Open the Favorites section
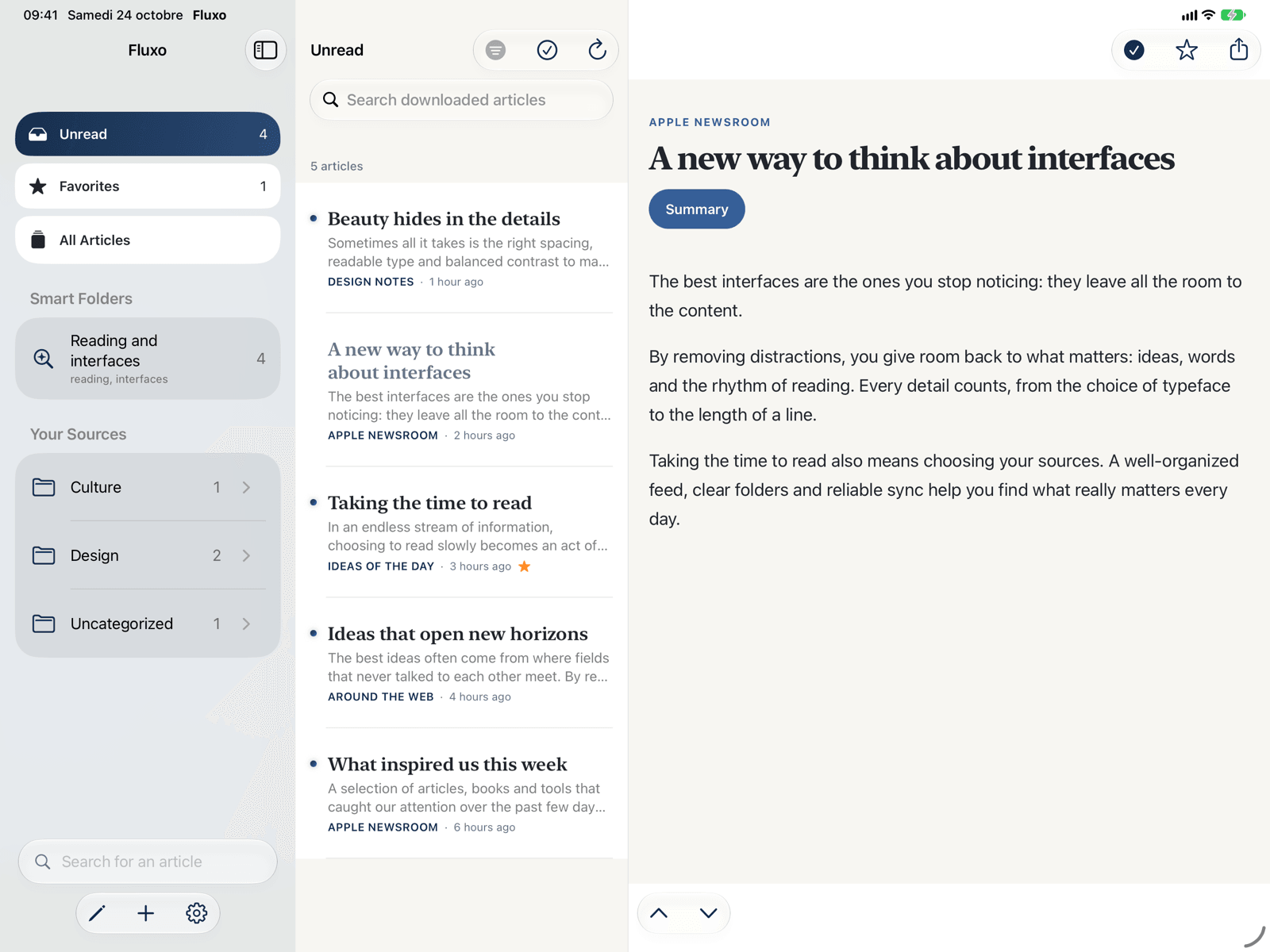1270x952 pixels. coord(148,186)
